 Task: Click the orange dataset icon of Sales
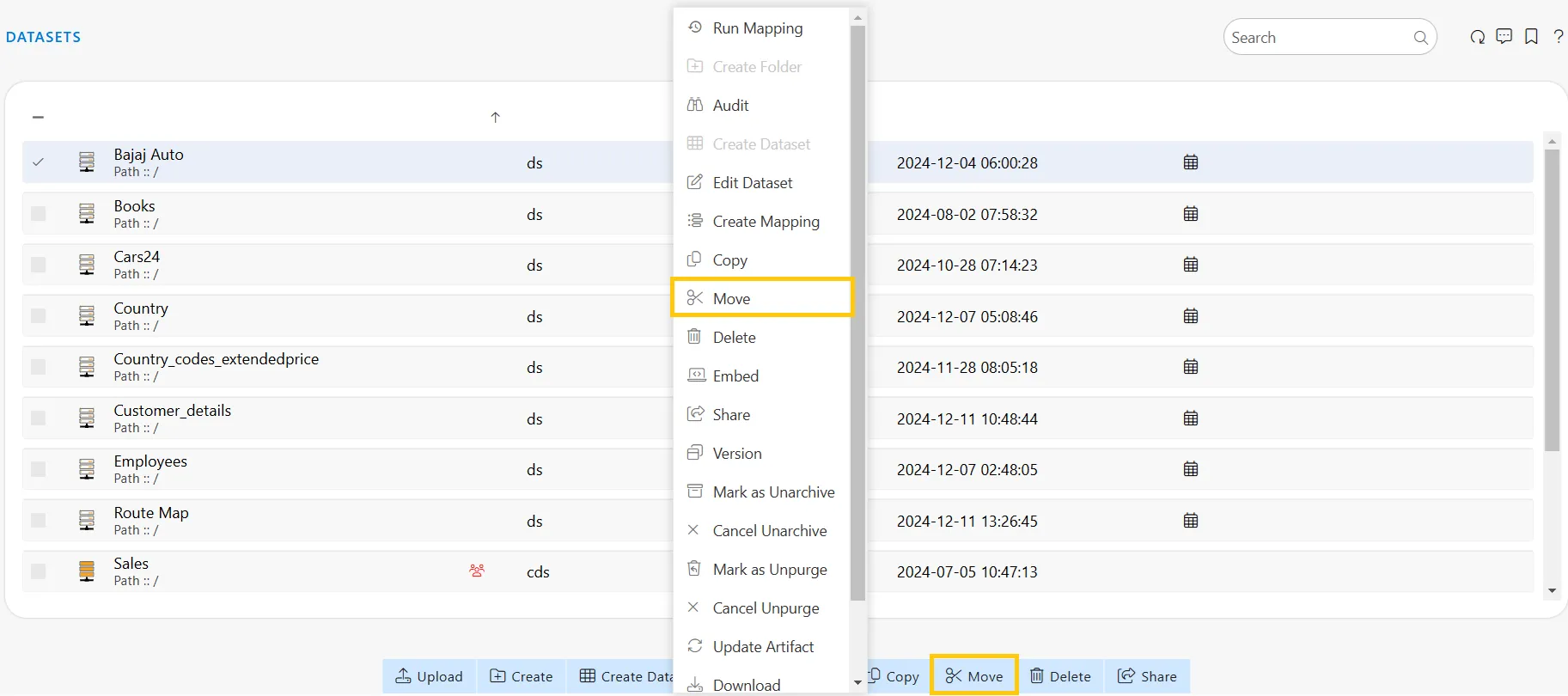click(87, 571)
